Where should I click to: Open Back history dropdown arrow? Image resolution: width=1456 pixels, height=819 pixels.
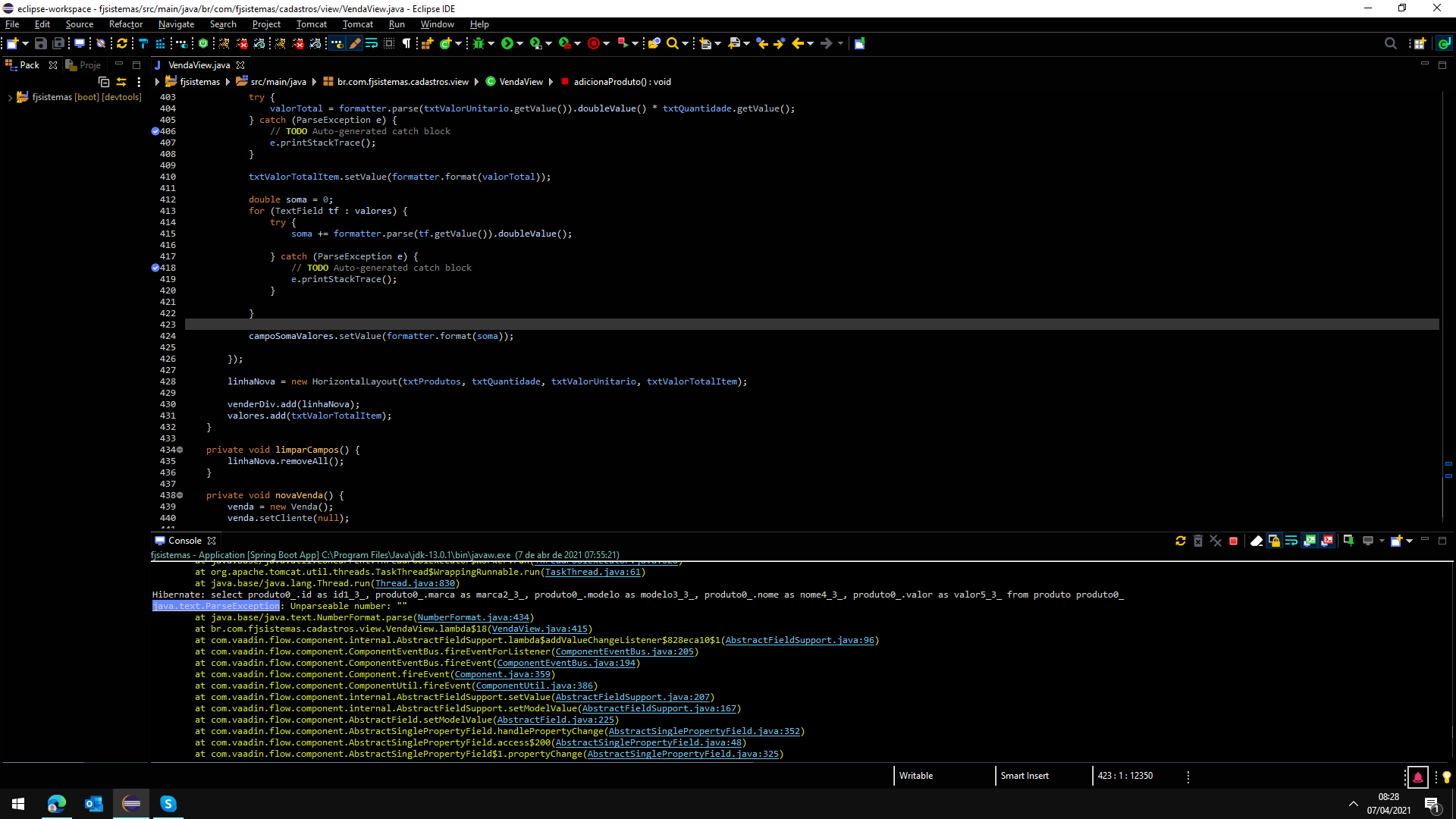(811, 43)
